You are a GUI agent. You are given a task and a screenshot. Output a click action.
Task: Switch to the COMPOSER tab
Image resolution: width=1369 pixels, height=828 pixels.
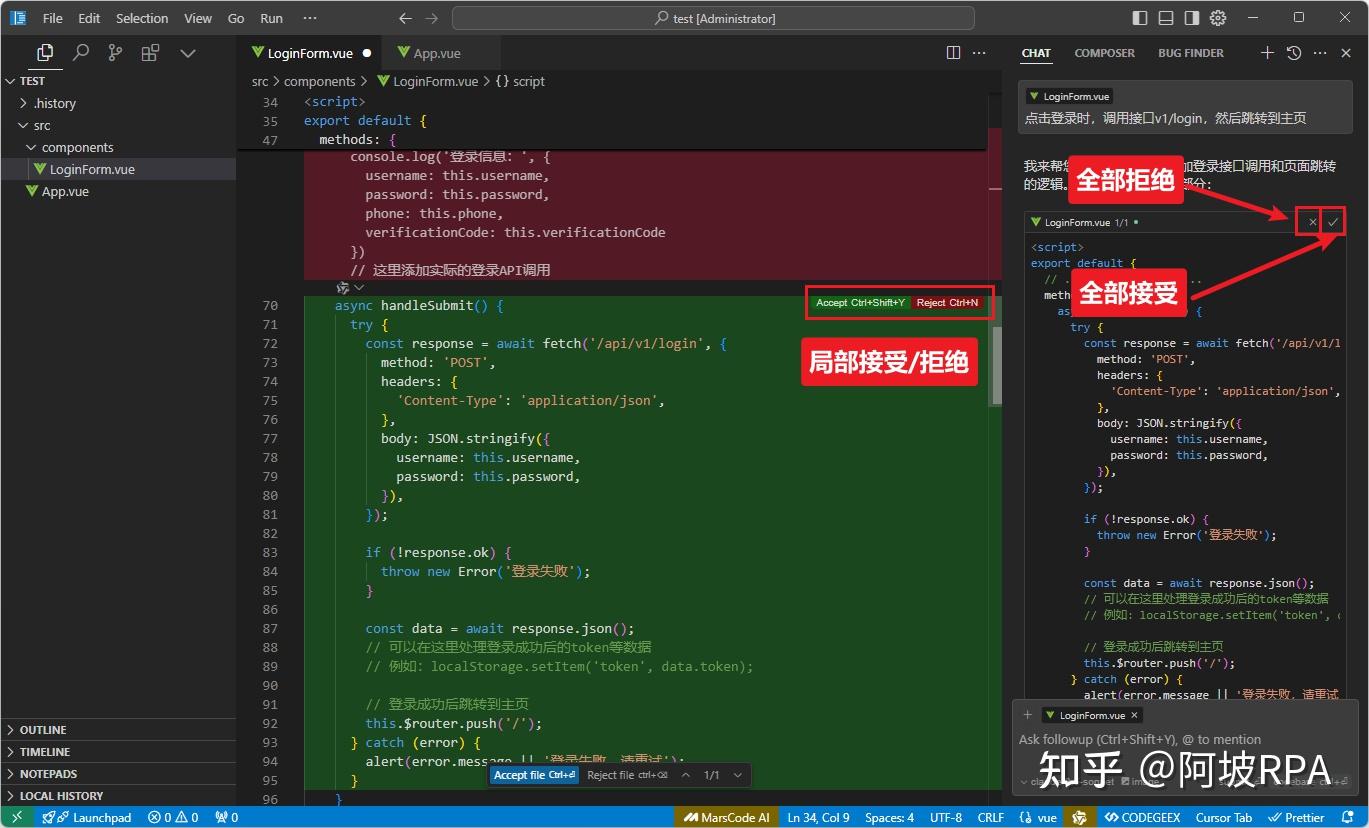1104,53
